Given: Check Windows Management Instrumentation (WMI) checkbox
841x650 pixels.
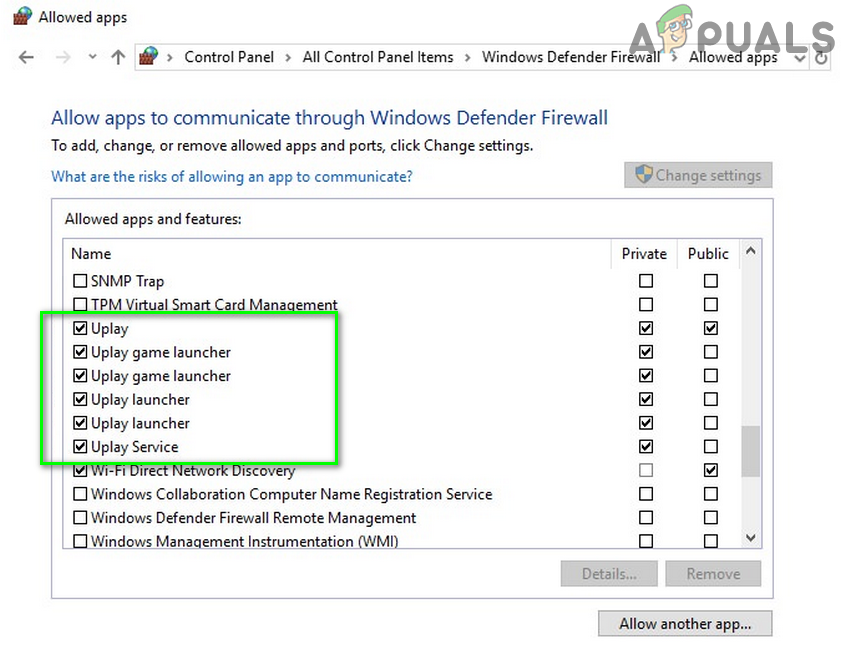Looking at the screenshot, I should click(80, 541).
